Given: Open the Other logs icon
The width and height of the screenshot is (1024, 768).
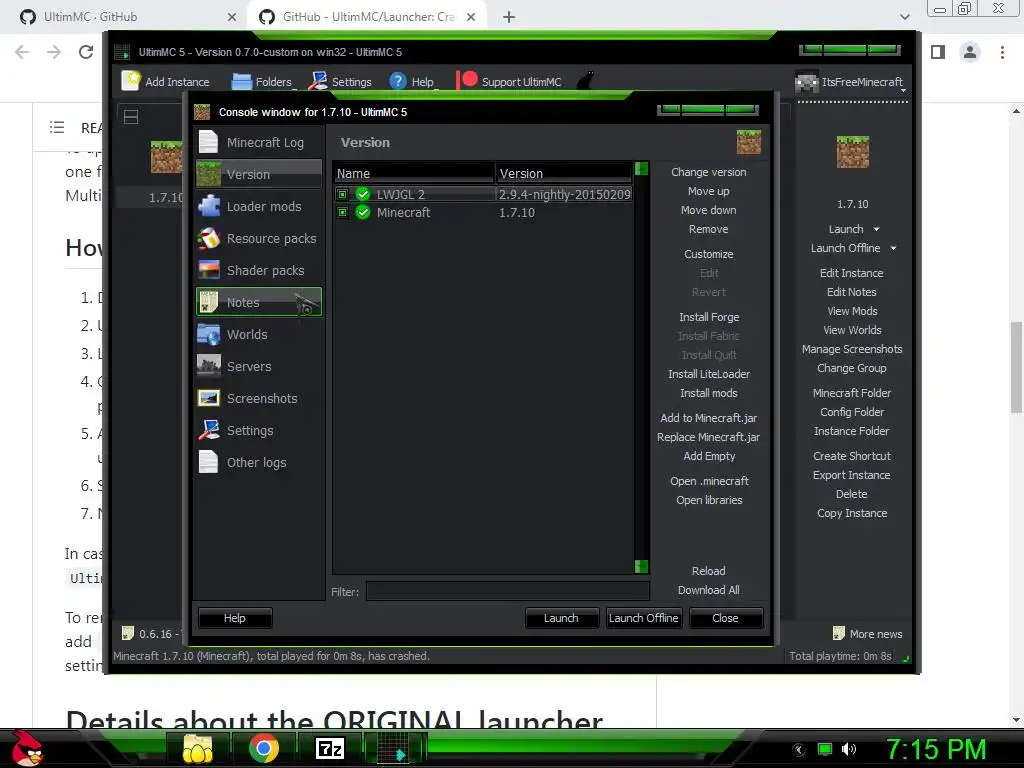Looking at the screenshot, I should (x=208, y=462).
